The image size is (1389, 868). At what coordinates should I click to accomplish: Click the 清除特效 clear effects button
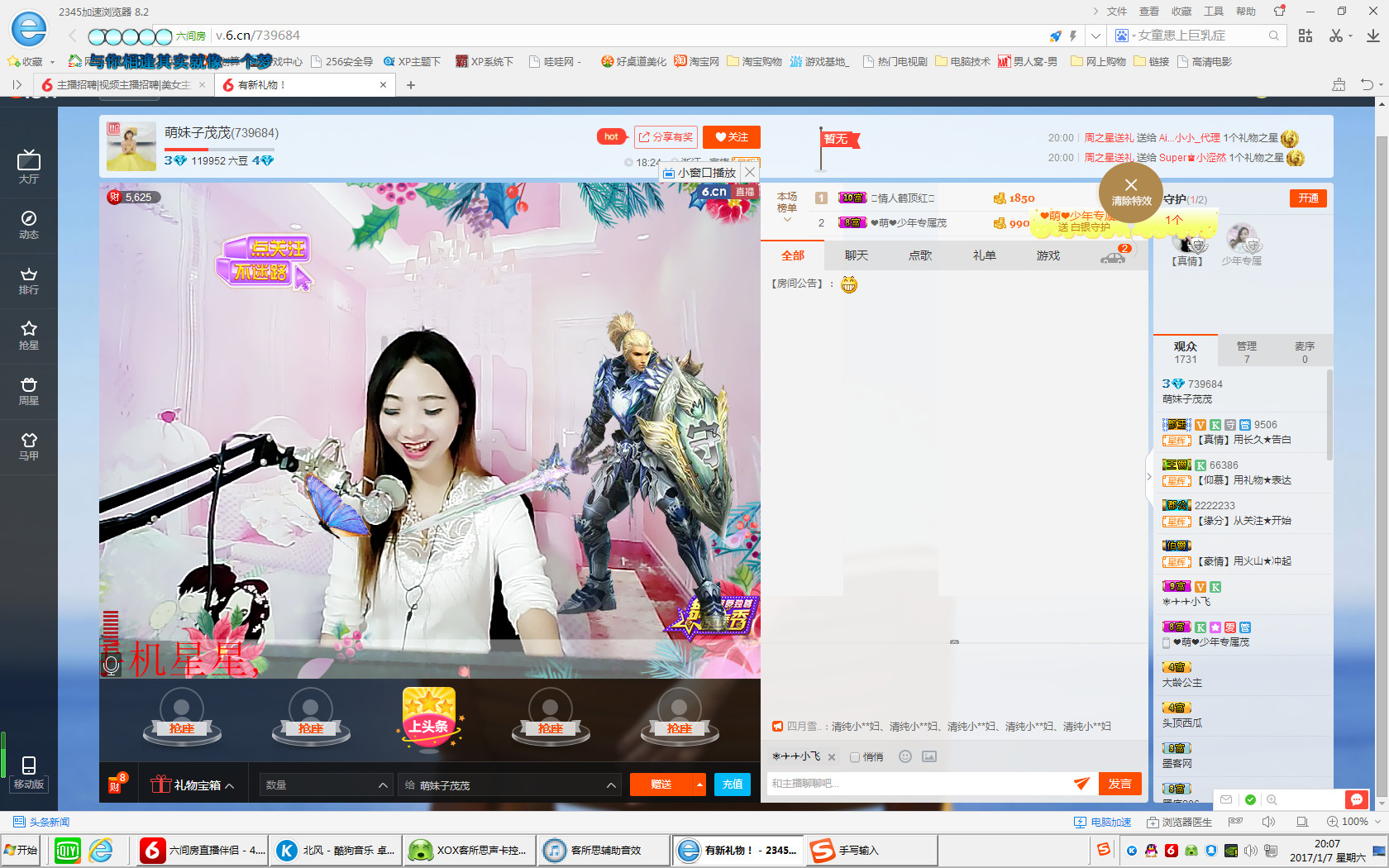click(1131, 192)
